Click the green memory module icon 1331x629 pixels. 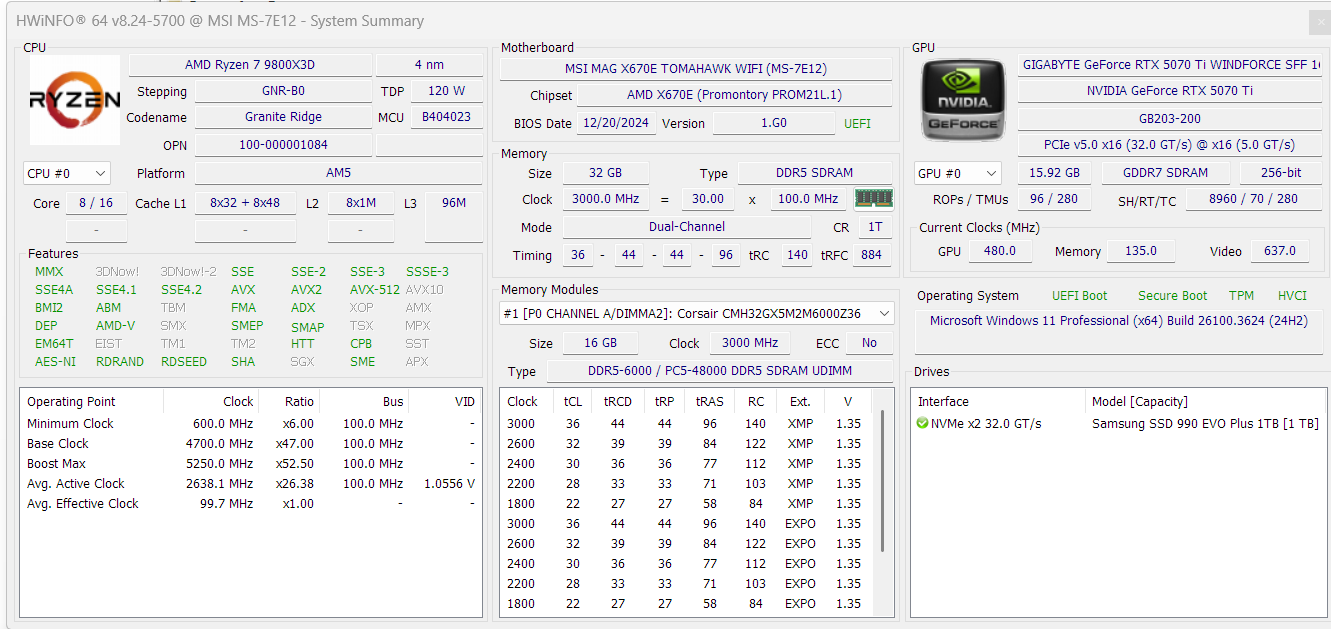pos(873,198)
